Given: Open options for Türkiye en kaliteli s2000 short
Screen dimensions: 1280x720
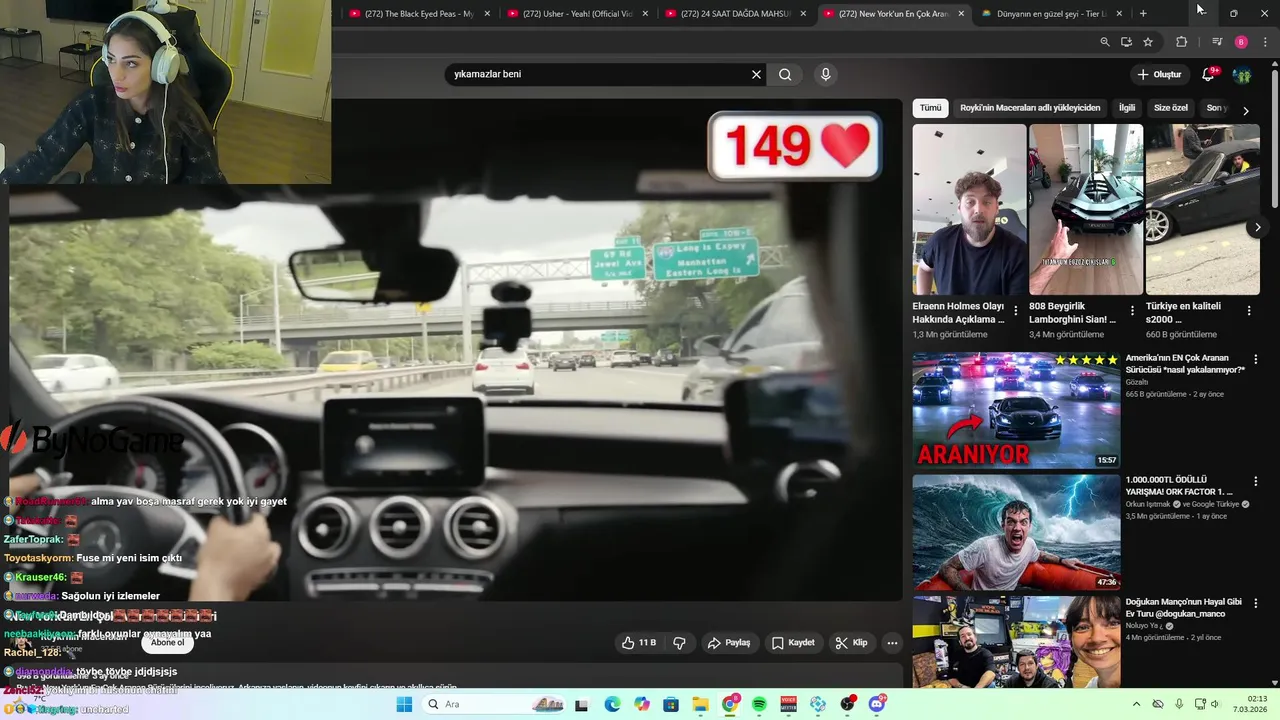Looking at the screenshot, I should pos(1248,311).
